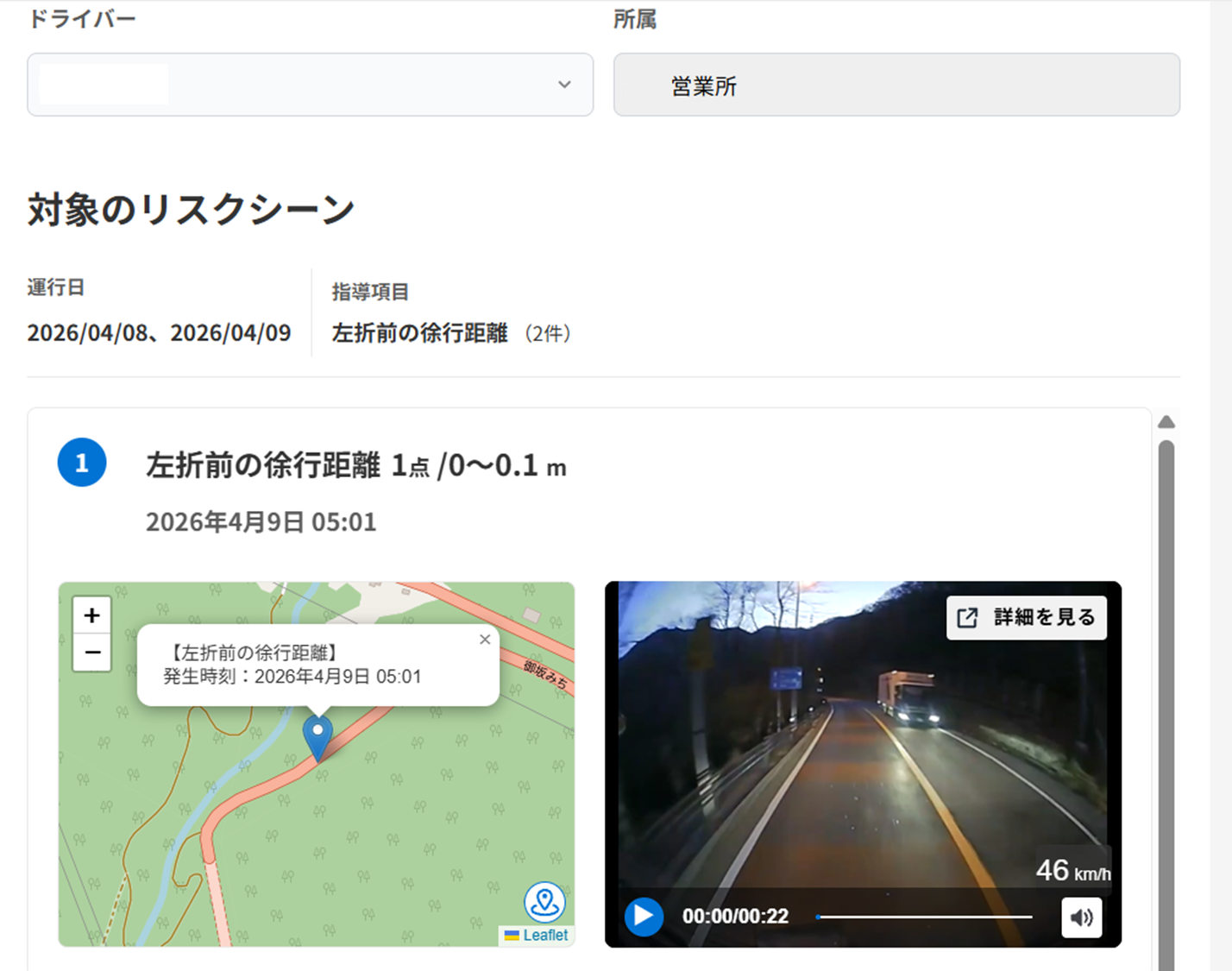This screenshot has width=1232, height=971.
Task: Open the ドライバー dropdown chevron
Action: pos(564,85)
